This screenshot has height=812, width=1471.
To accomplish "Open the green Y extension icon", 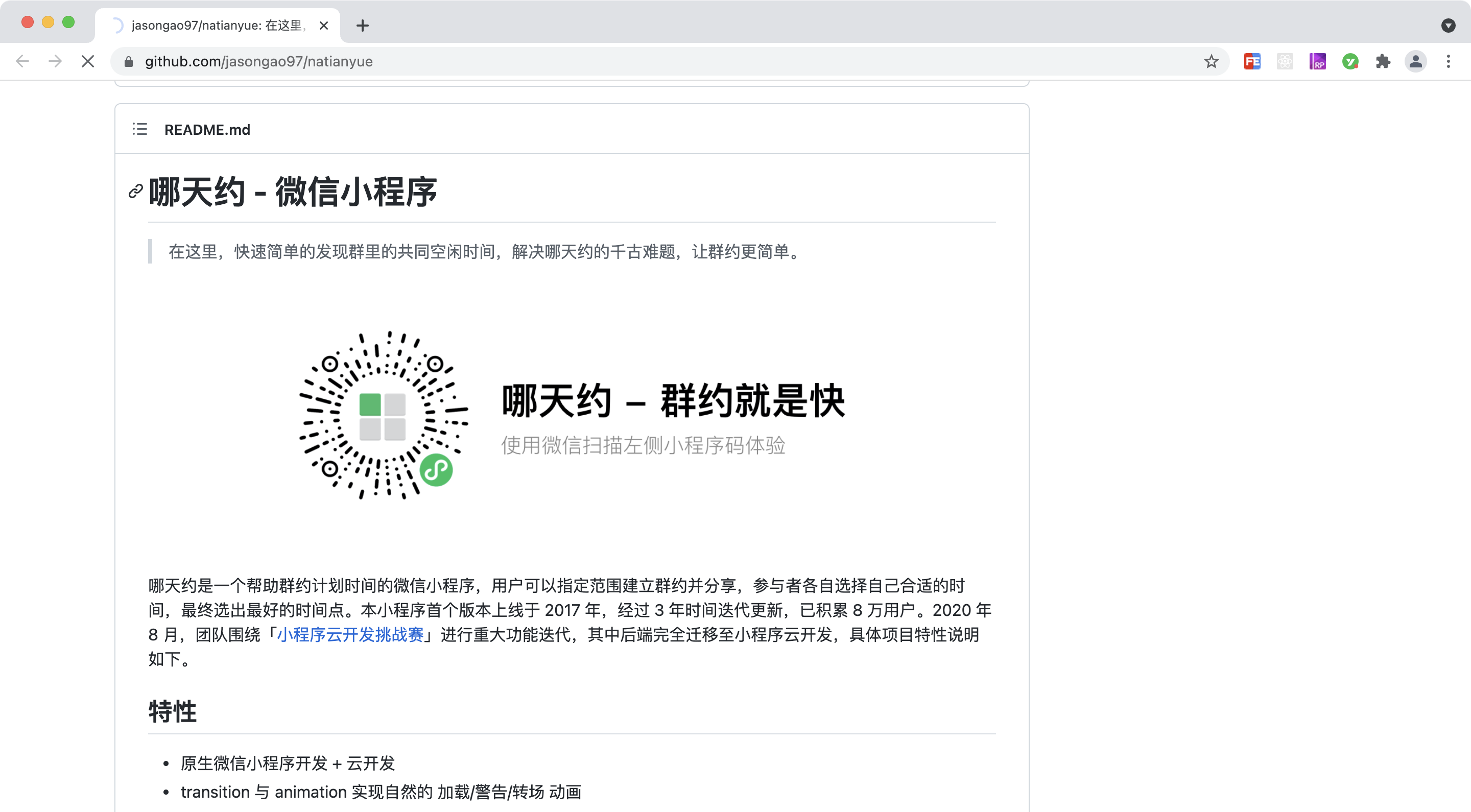I will (1350, 61).
